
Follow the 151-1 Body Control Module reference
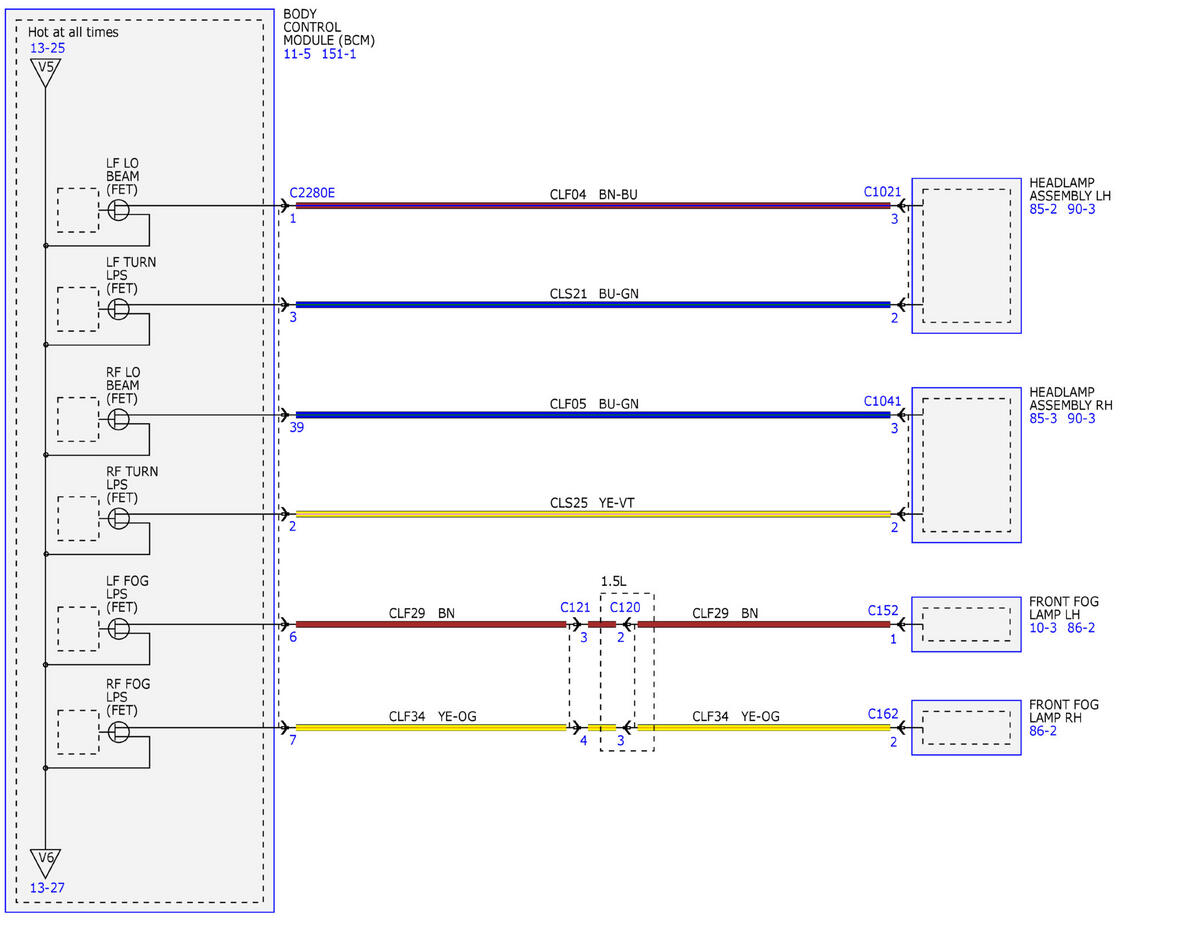point(339,54)
